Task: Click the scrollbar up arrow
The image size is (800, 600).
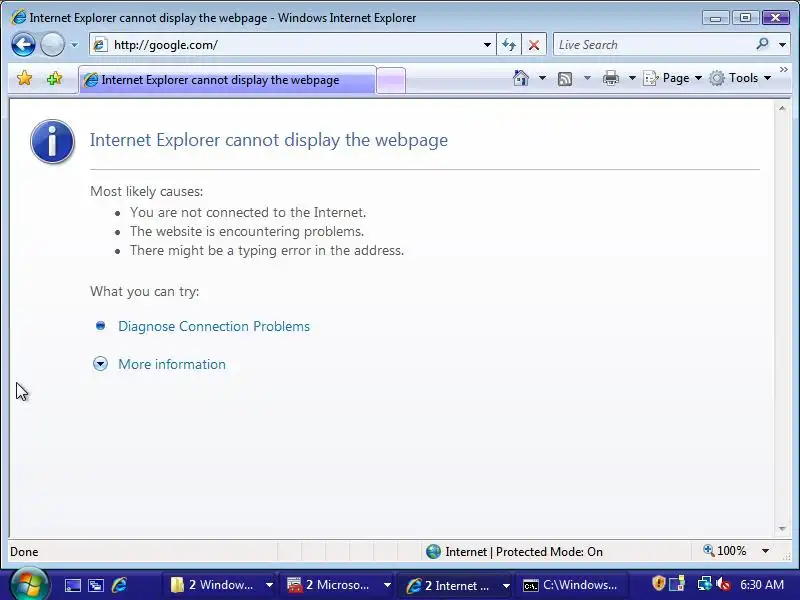Action: click(782, 108)
